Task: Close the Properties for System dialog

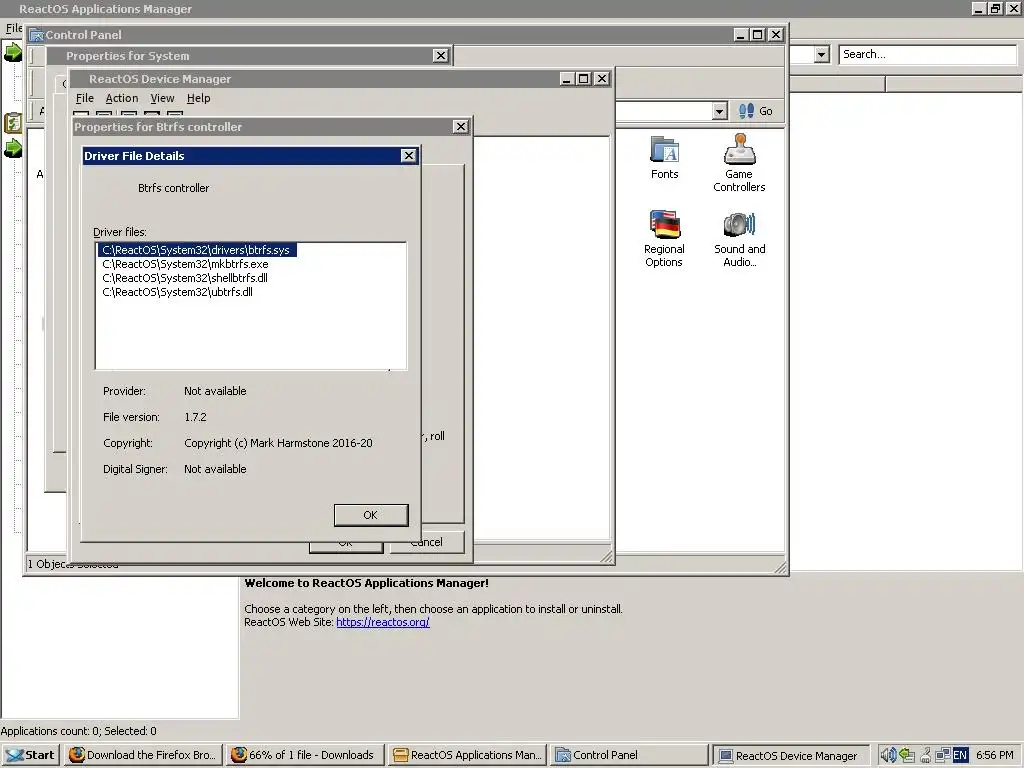Action: (441, 56)
